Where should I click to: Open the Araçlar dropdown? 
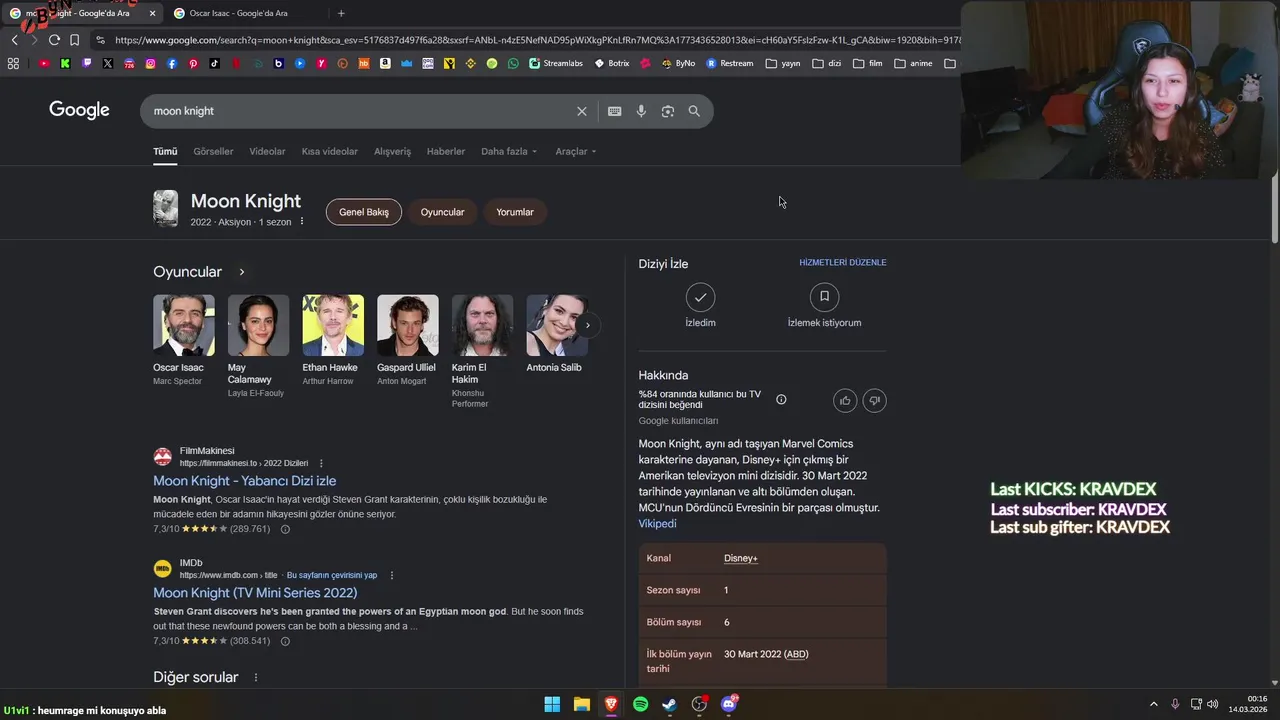click(576, 151)
